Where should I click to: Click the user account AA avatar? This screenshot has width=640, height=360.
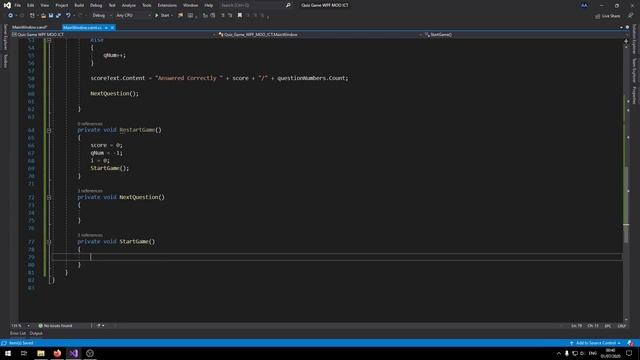click(x=584, y=5)
